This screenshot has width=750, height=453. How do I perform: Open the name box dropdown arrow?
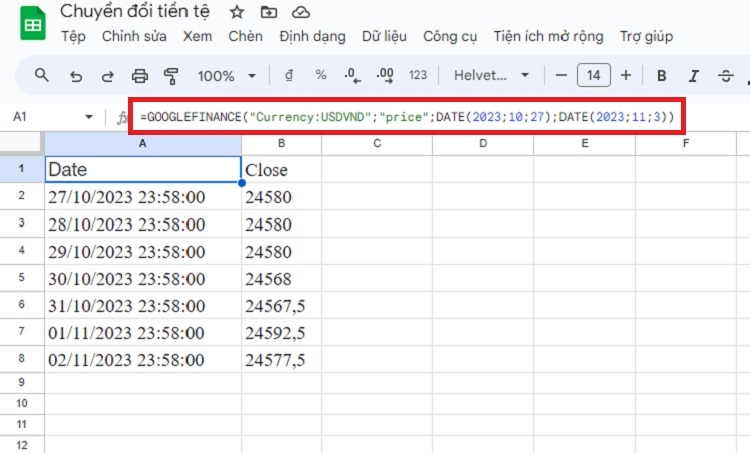click(x=88, y=117)
